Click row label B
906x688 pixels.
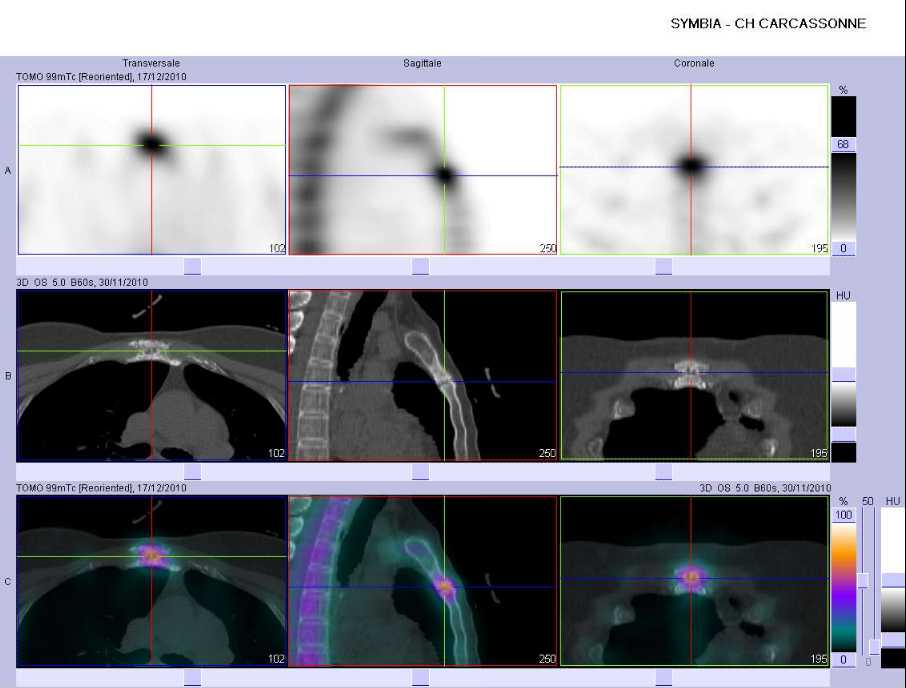8,376
